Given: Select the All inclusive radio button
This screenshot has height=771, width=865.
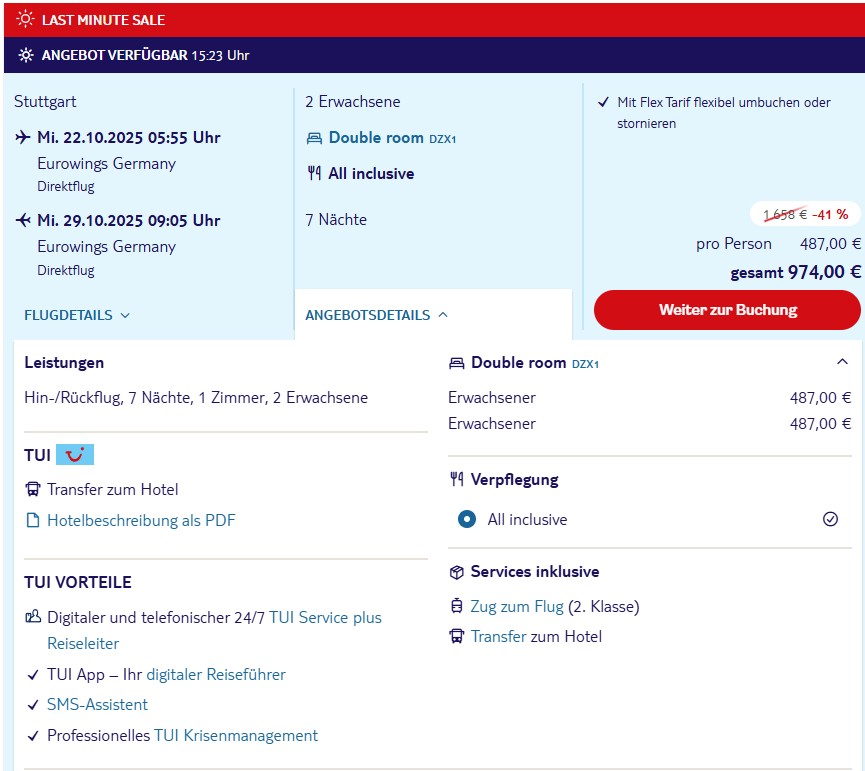Looking at the screenshot, I should click(x=467, y=519).
